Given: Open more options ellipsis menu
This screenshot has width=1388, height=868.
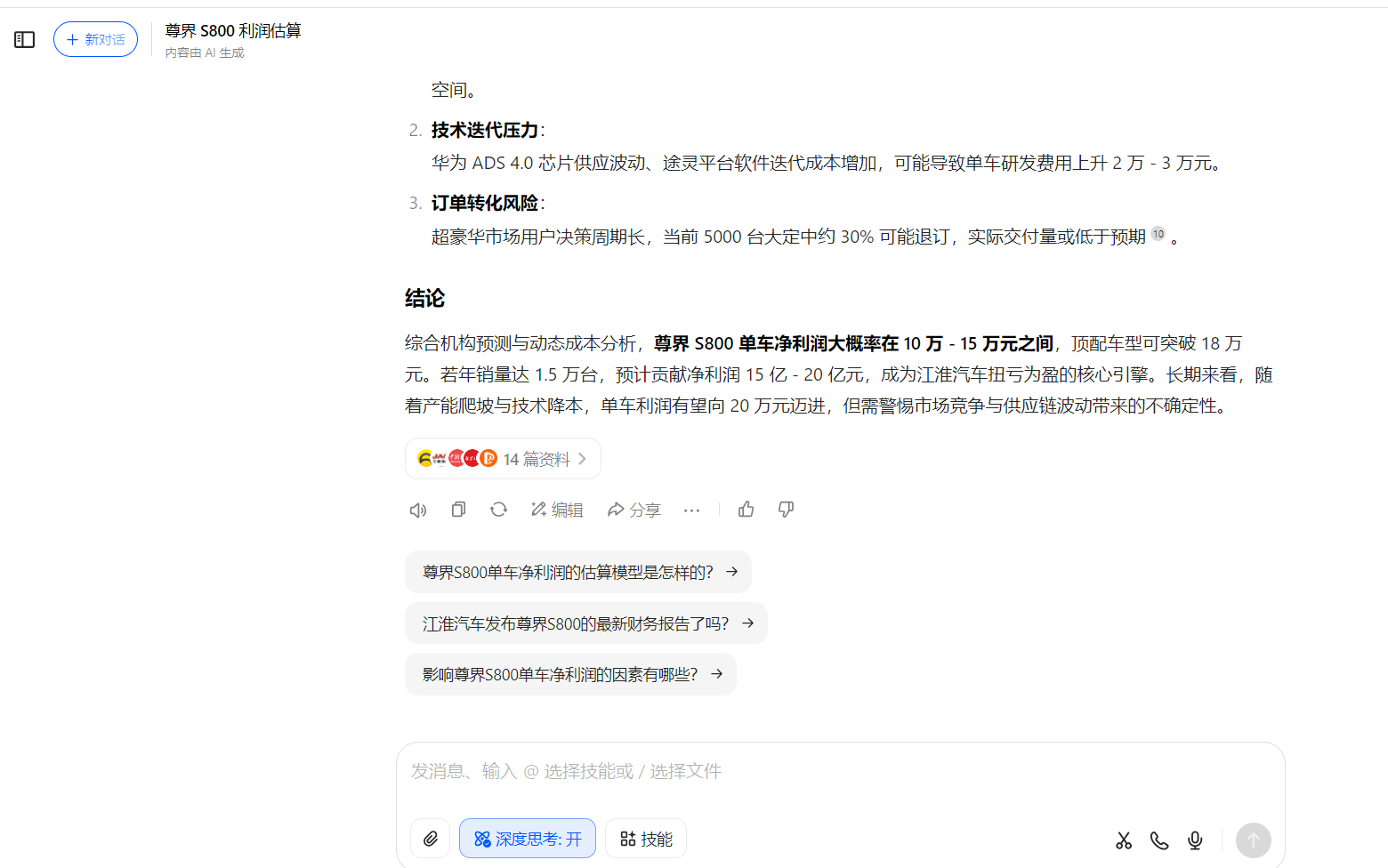Looking at the screenshot, I should (691, 510).
